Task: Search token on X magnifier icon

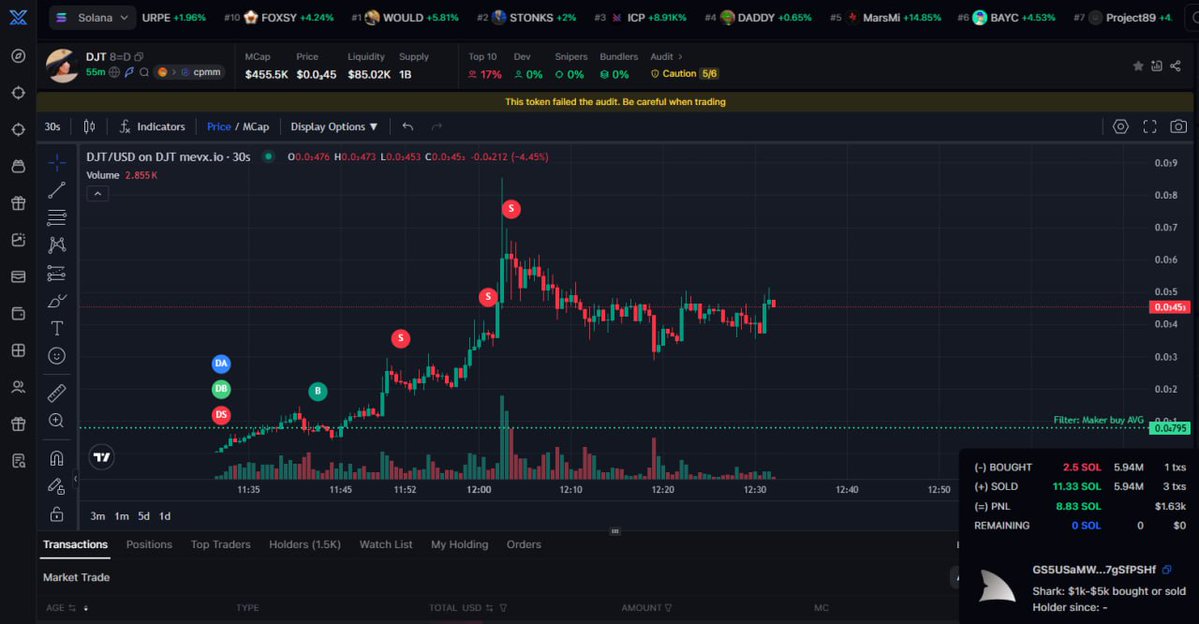Action: pos(144,72)
